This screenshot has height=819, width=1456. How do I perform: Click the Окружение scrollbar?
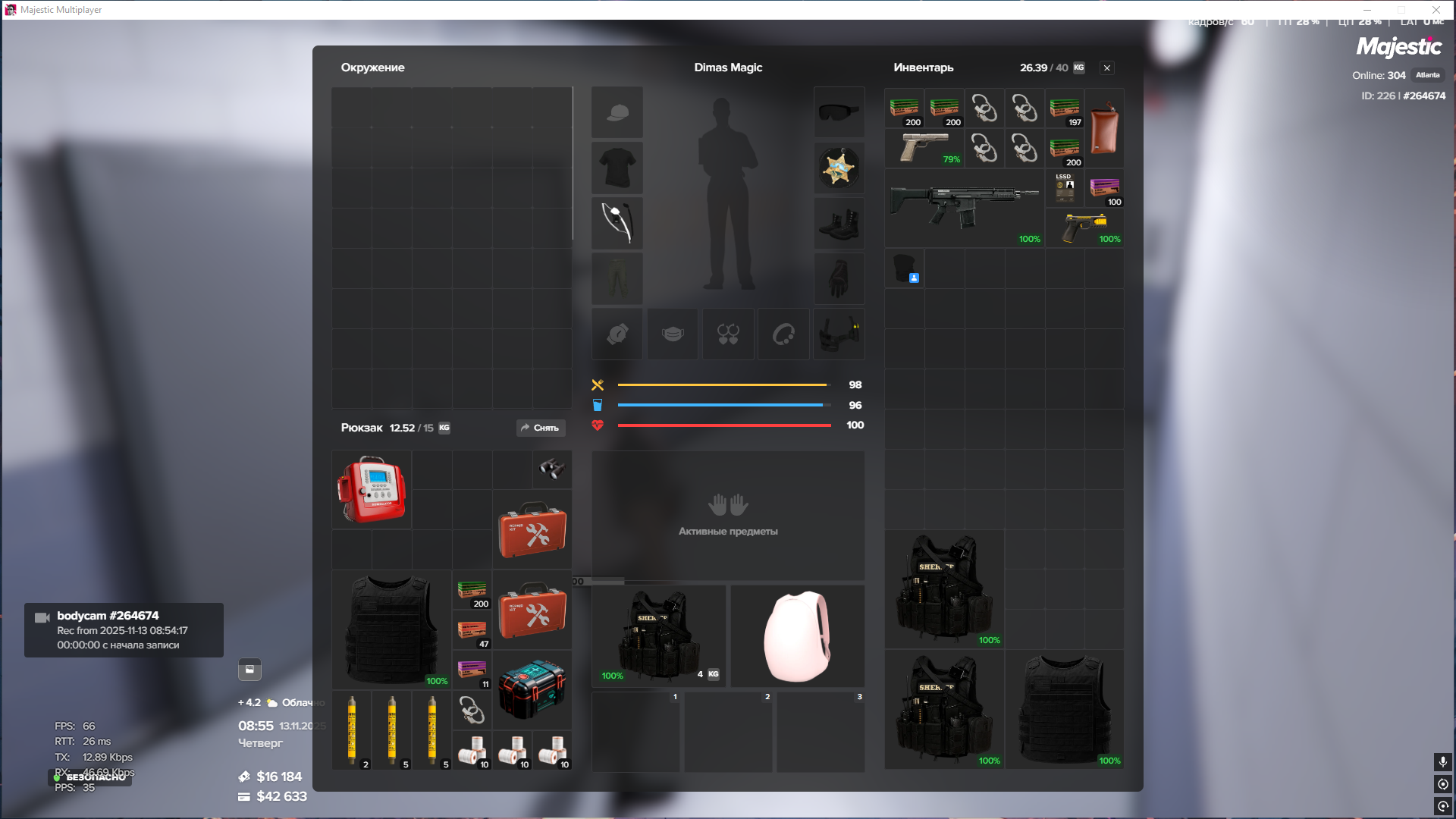pyautogui.click(x=573, y=164)
